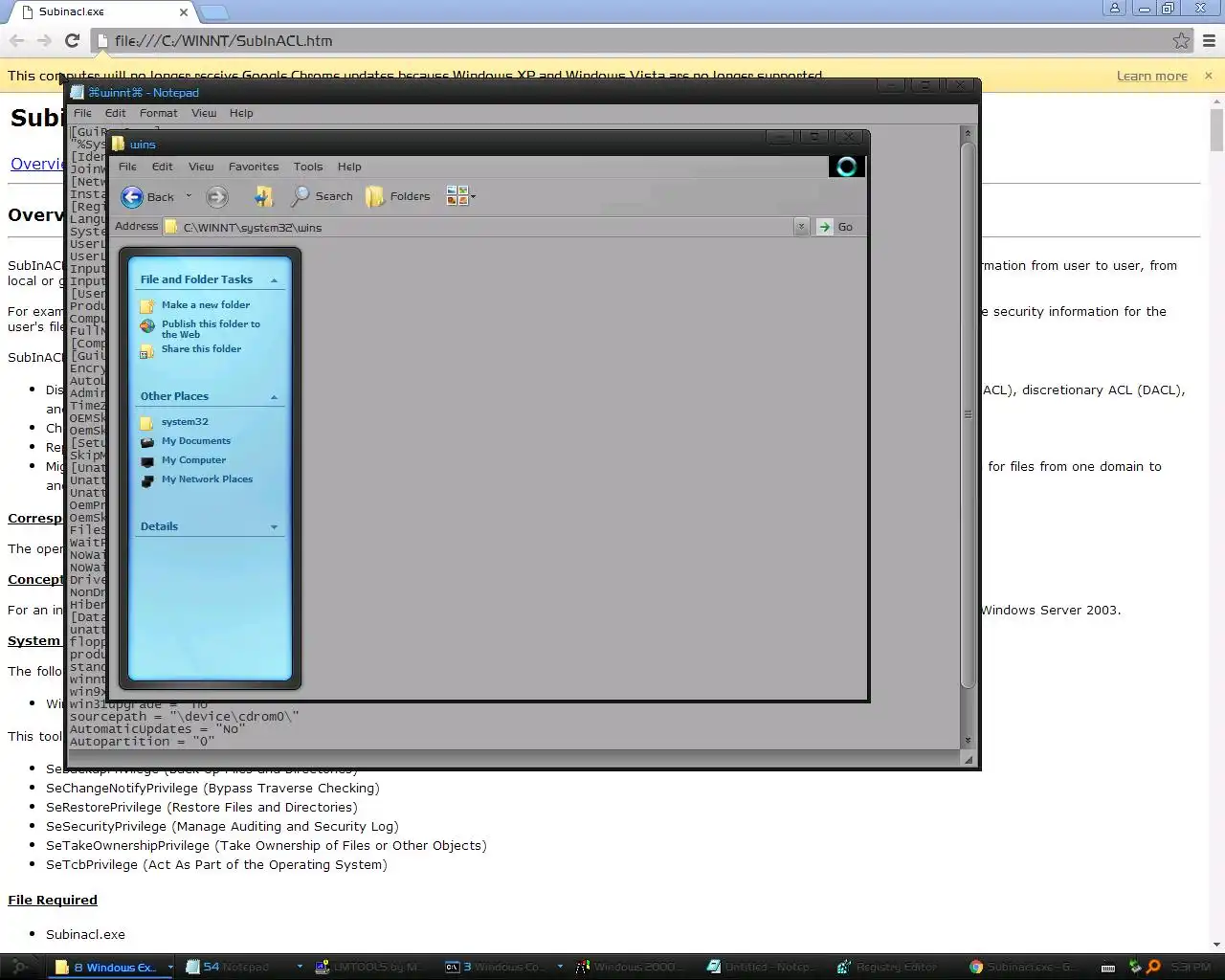Click the keyboard icon in system tray
This screenshot has height=980, width=1225.
click(x=1108, y=968)
